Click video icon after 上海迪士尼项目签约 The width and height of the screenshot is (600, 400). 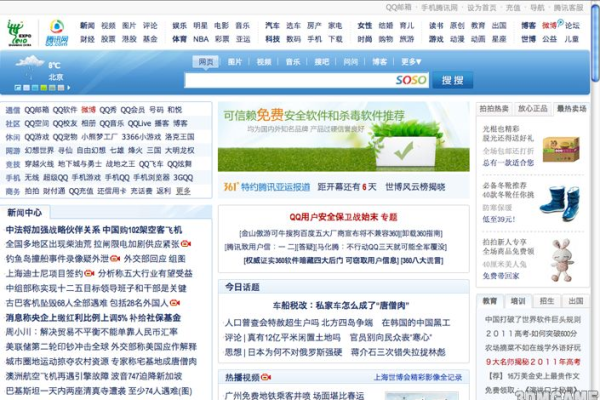89,273
